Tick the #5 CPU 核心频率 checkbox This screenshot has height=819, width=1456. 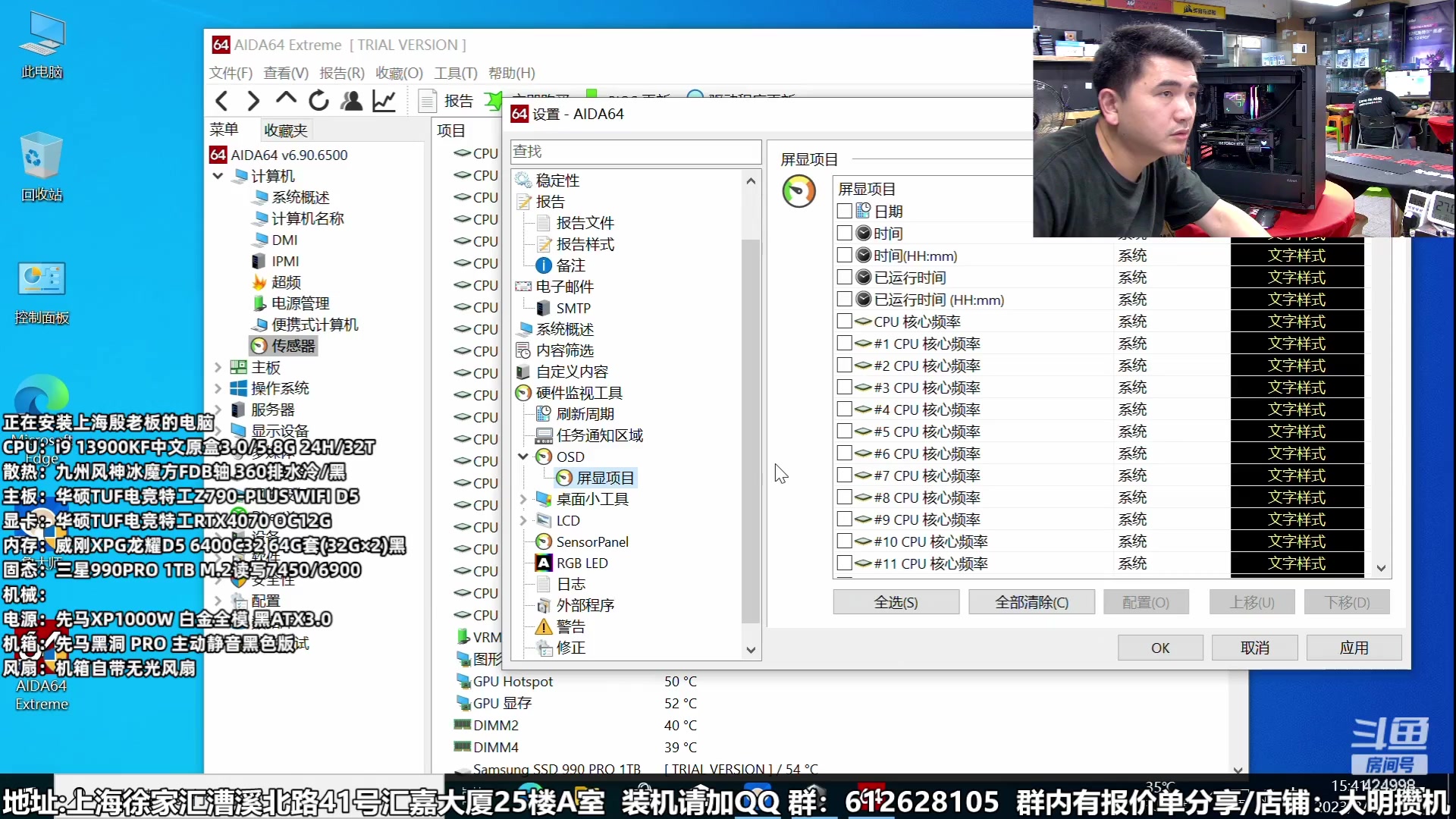click(x=844, y=431)
